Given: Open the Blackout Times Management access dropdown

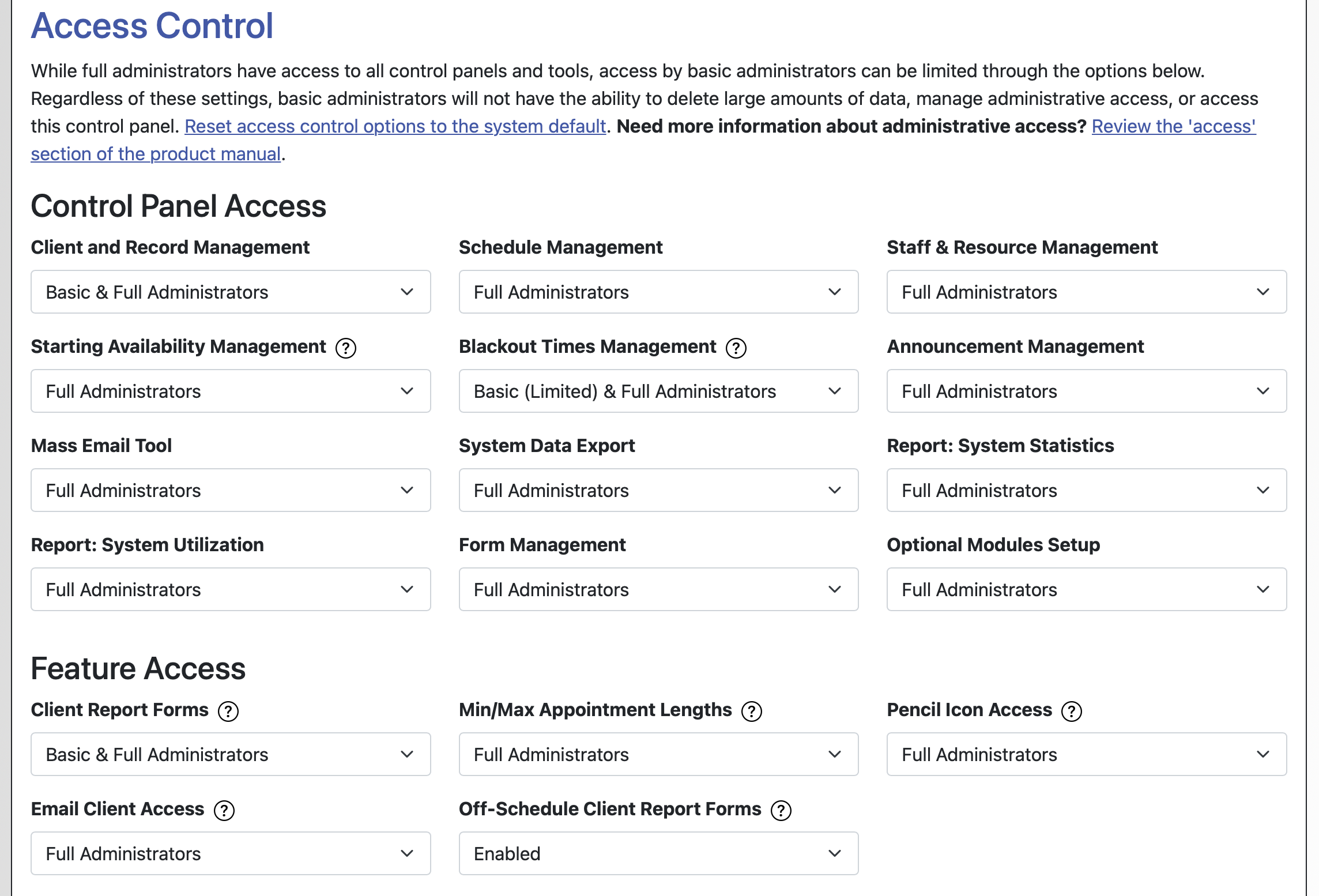Looking at the screenshot, I should (x=658, y=391).
